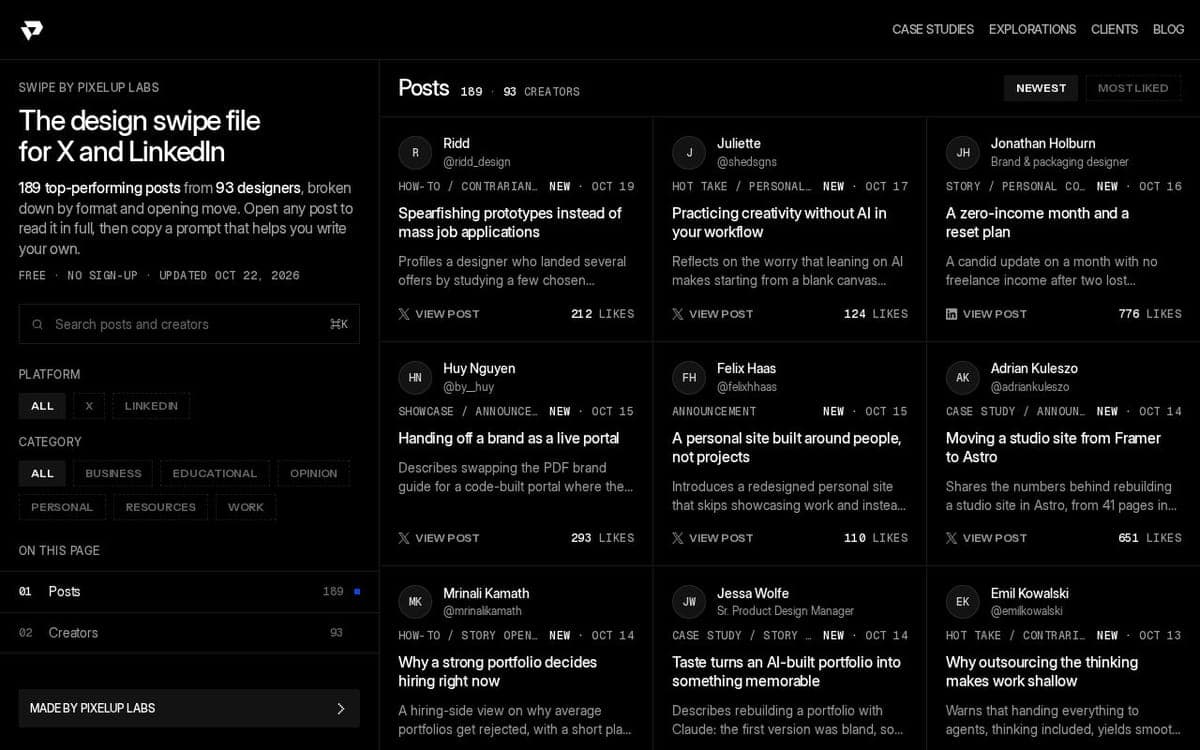The height and width of the screenshot is (750, 1200).
Task: Open Juliette's avatar icon
Action: pyautogui.click(x=689, y=152)
